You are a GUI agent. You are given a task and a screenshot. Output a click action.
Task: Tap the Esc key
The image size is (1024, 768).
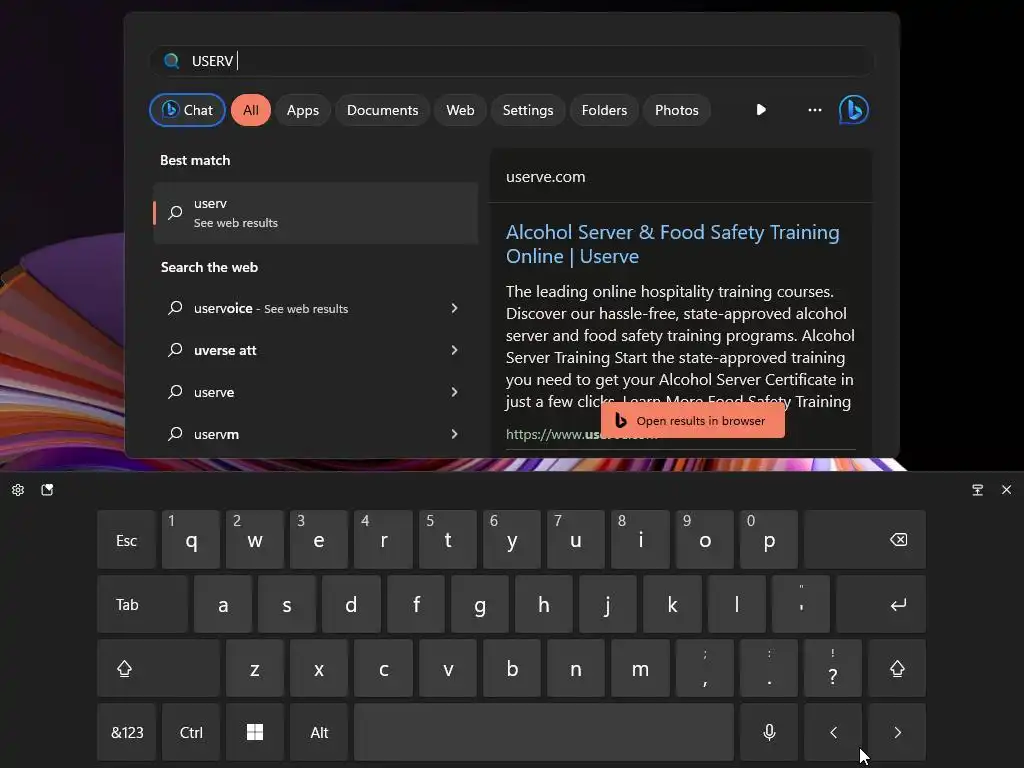[126, 540]
